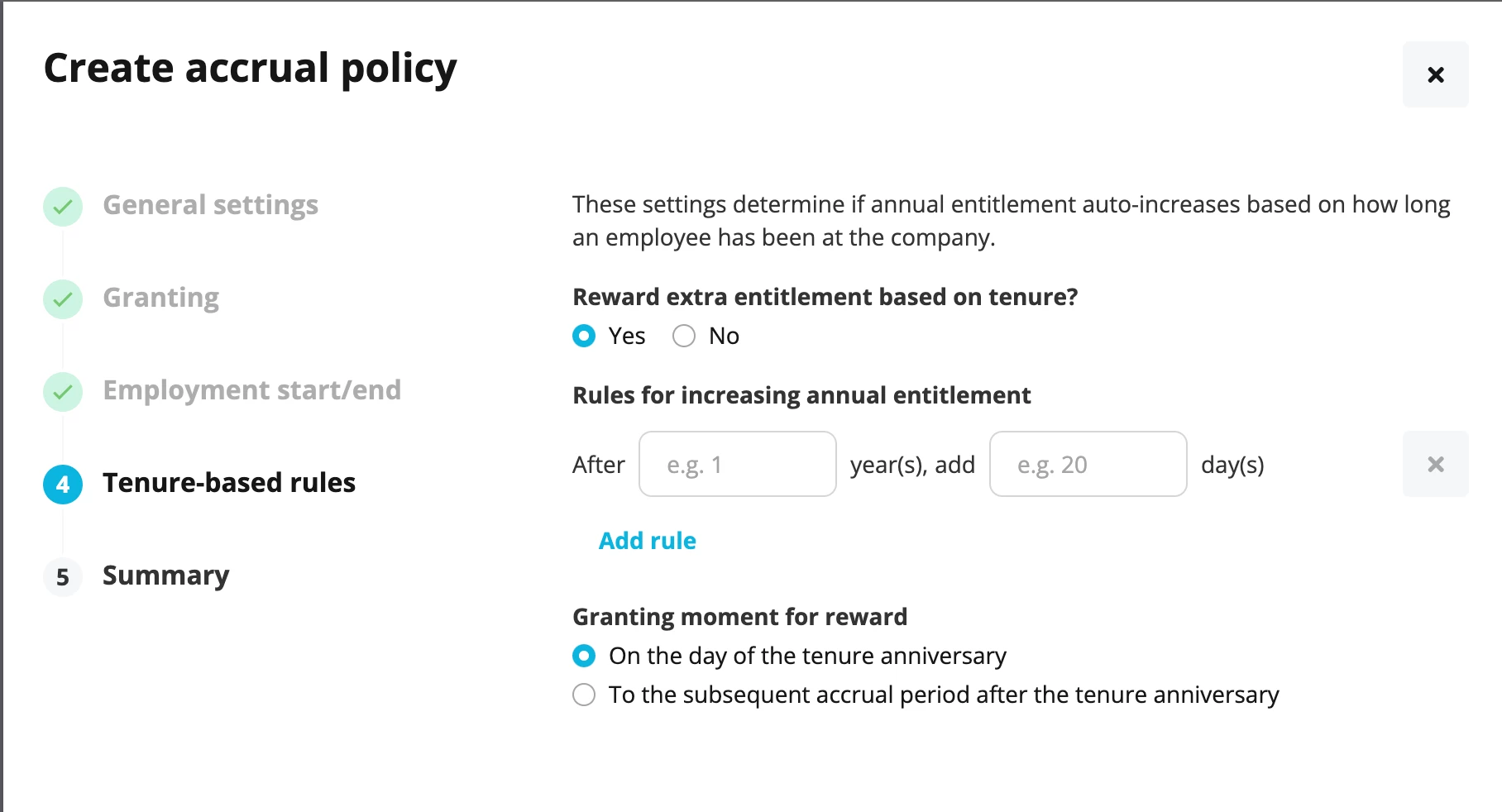Click the Granting step checkmark icon
Screen dimensions: 1502x812
pos(63,299)
